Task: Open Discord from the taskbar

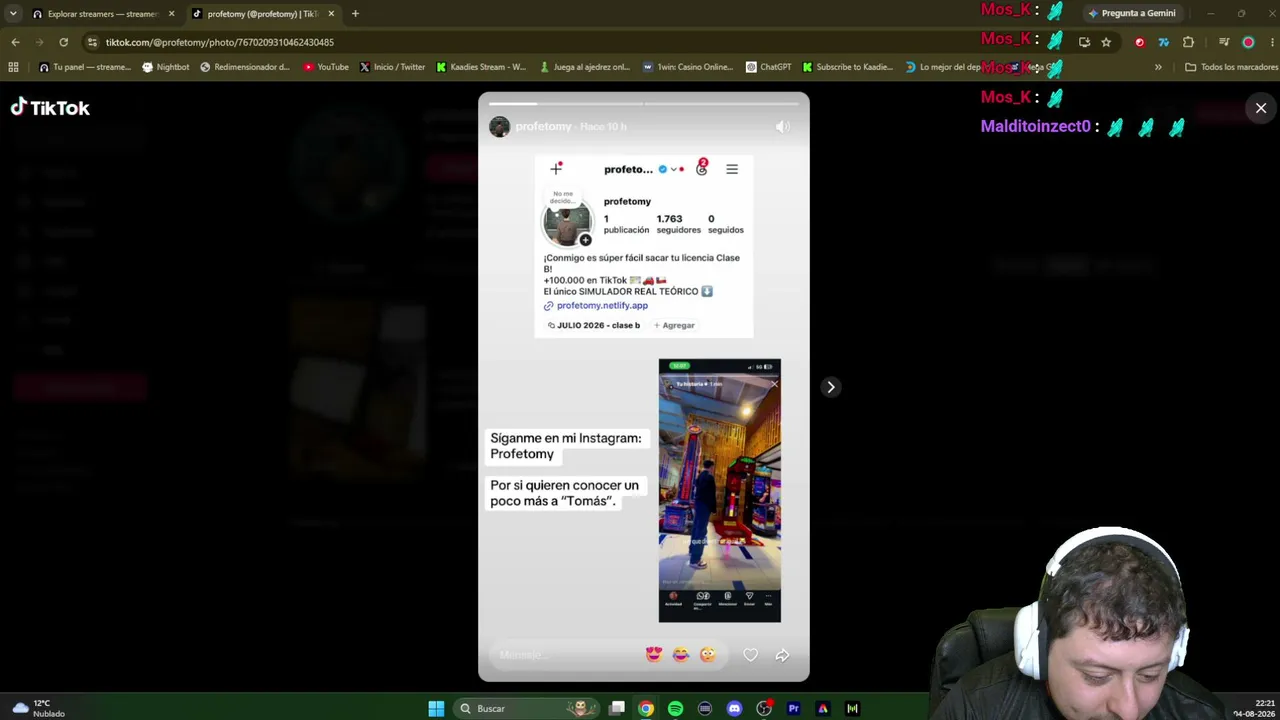Action: point(735,709)
